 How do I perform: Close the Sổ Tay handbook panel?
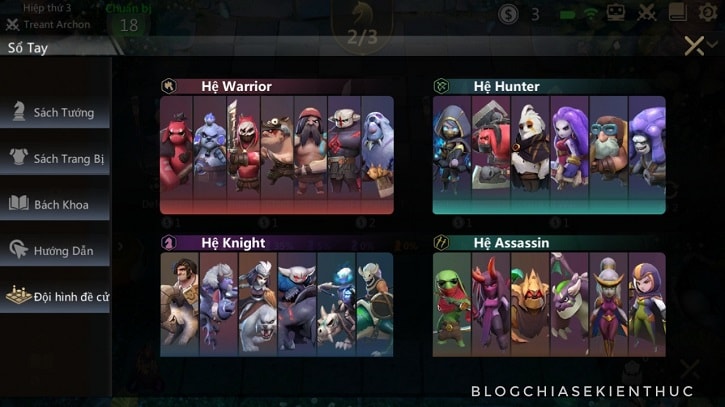[694, 46]
